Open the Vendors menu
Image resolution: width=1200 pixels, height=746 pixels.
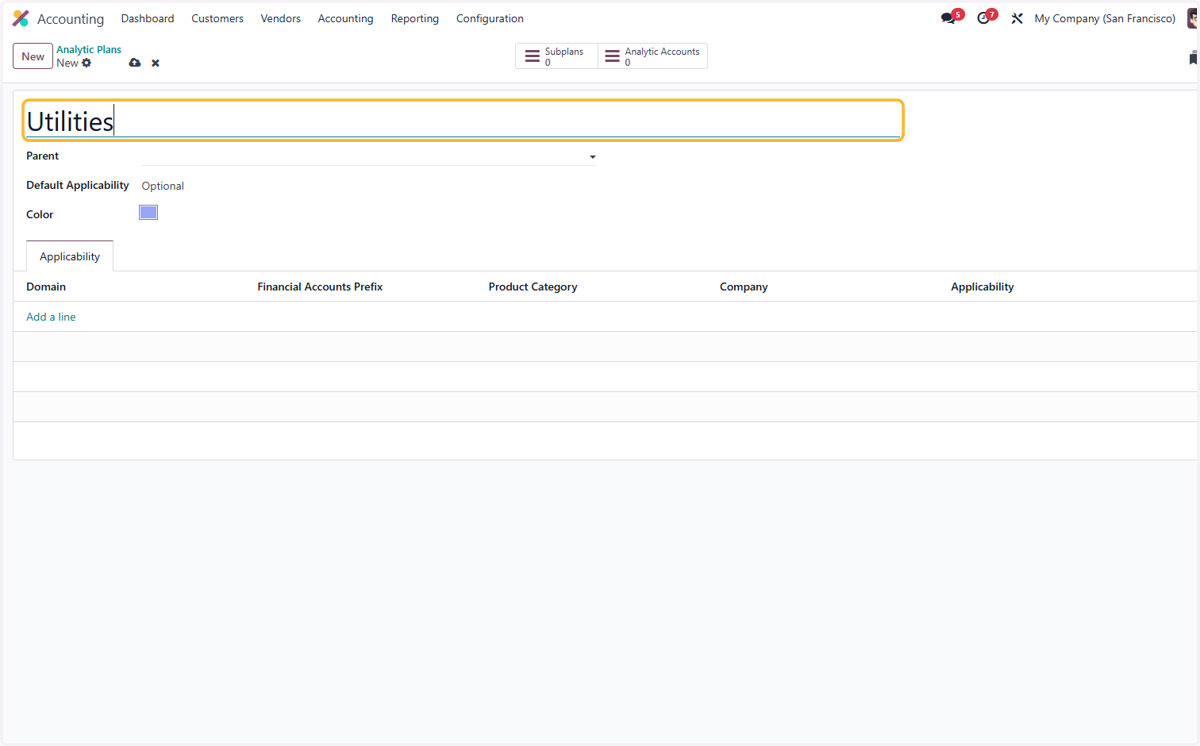pyautogui.click(x=280, y=19)
